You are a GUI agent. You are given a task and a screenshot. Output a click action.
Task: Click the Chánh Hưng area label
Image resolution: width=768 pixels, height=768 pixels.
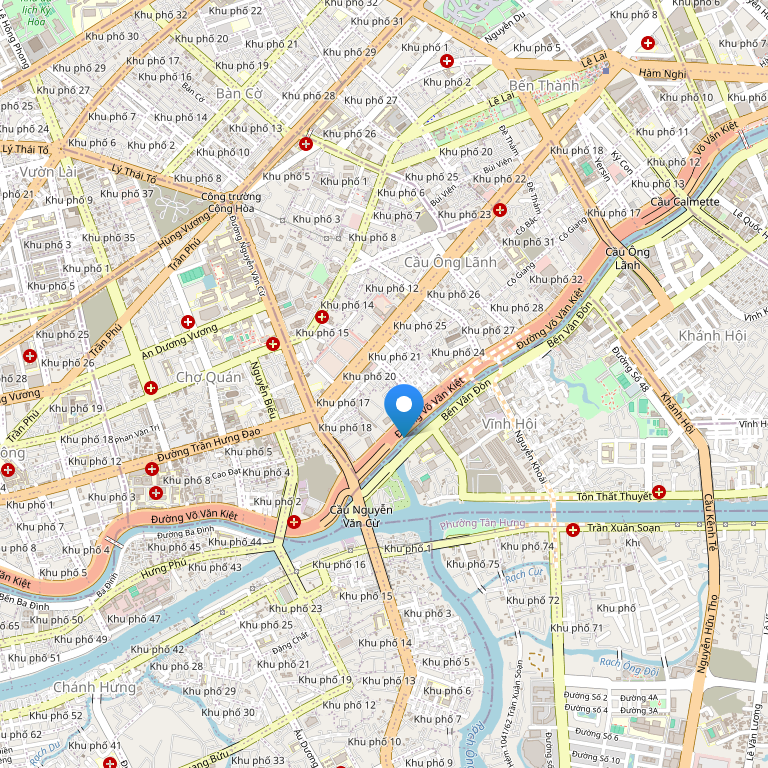click(x=95, y=687)
